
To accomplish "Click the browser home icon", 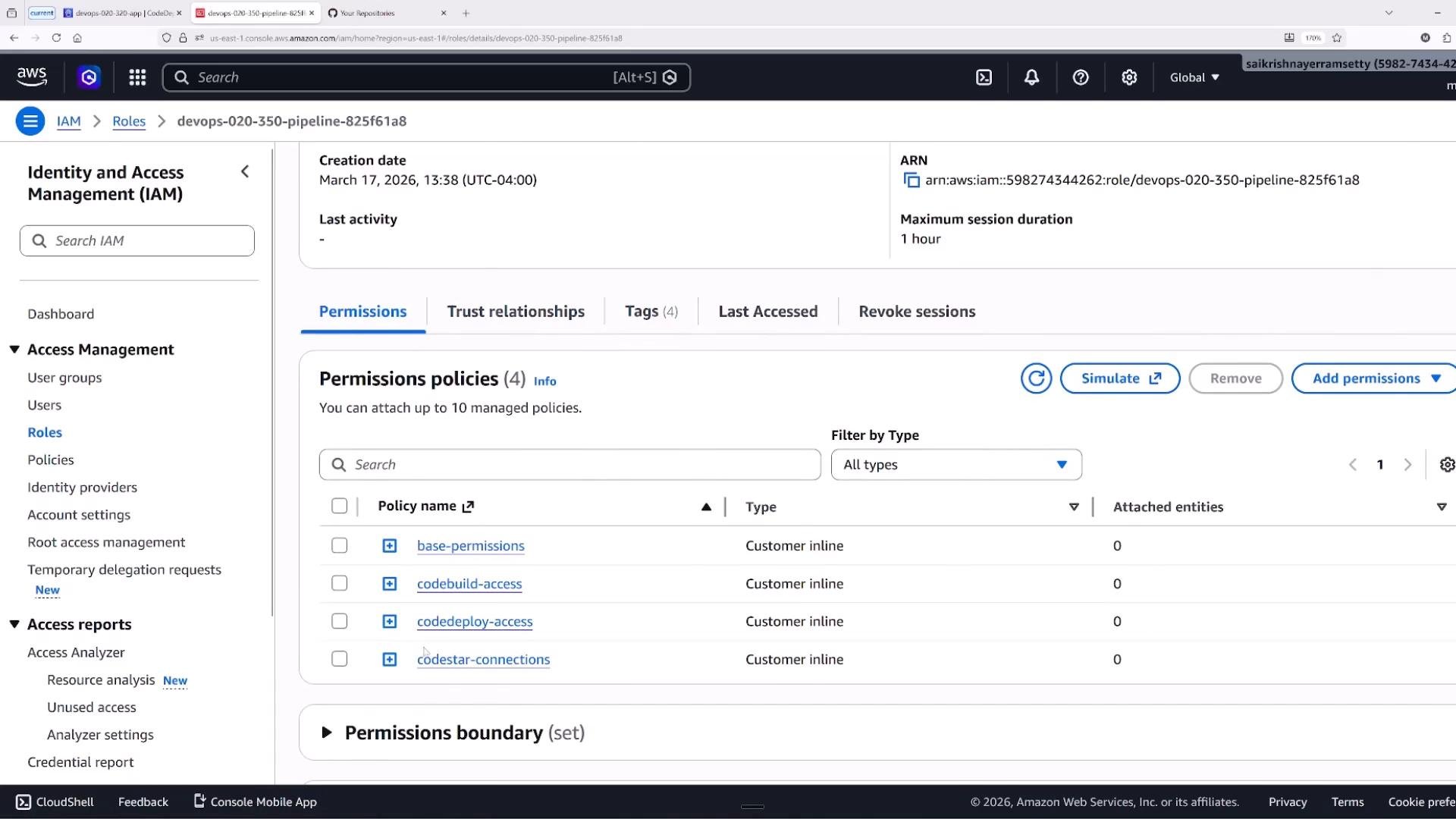I will point(77,38).
